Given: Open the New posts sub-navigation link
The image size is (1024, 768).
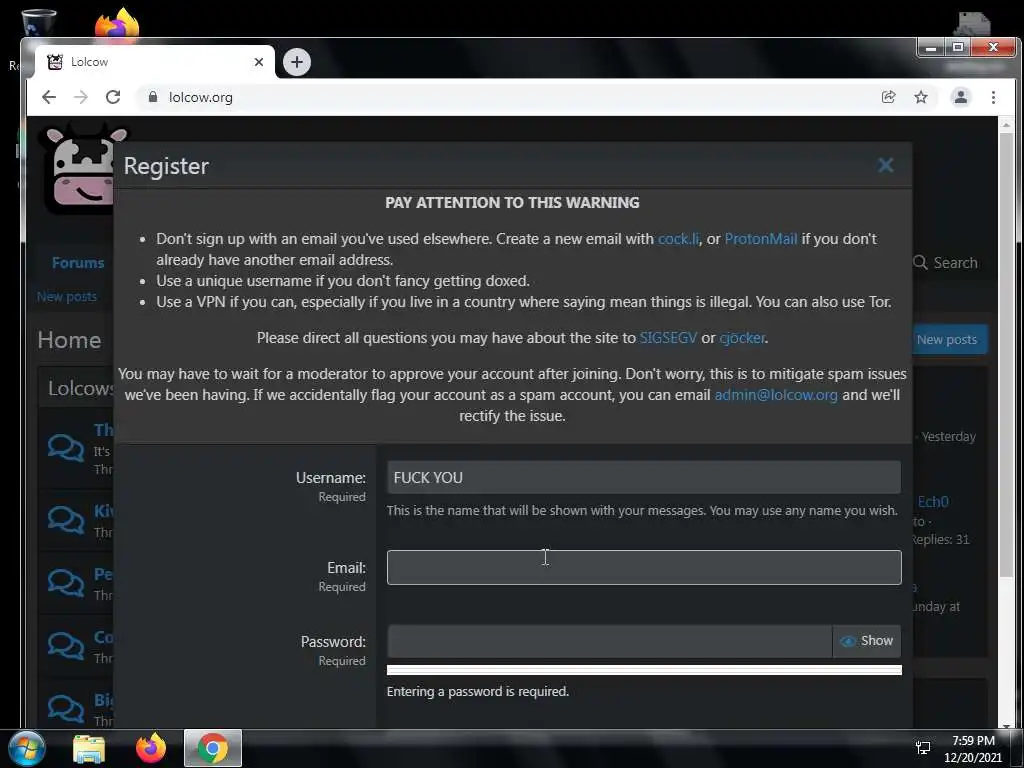Looking at the screenshot, I should (x=67, y=296).
